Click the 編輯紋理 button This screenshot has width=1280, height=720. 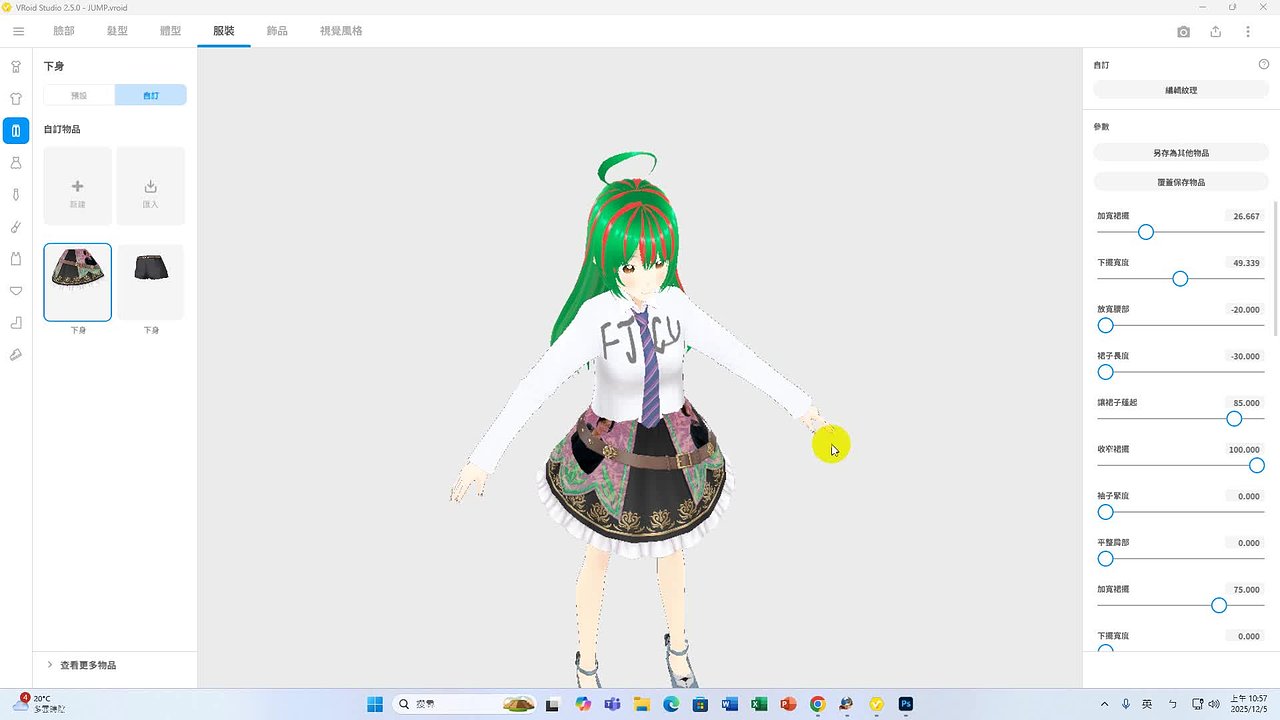click(x=1181, y=90)
